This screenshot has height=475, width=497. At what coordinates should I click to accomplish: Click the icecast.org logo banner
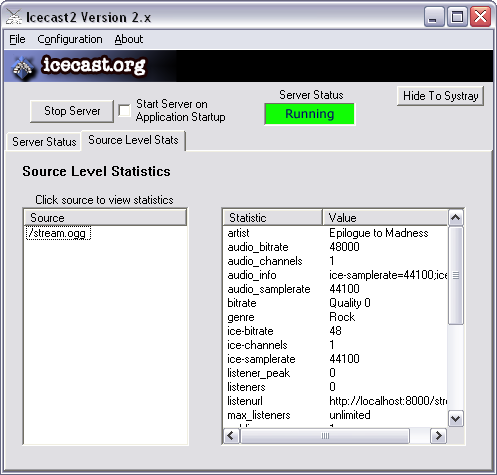click(x=249, y=66)
